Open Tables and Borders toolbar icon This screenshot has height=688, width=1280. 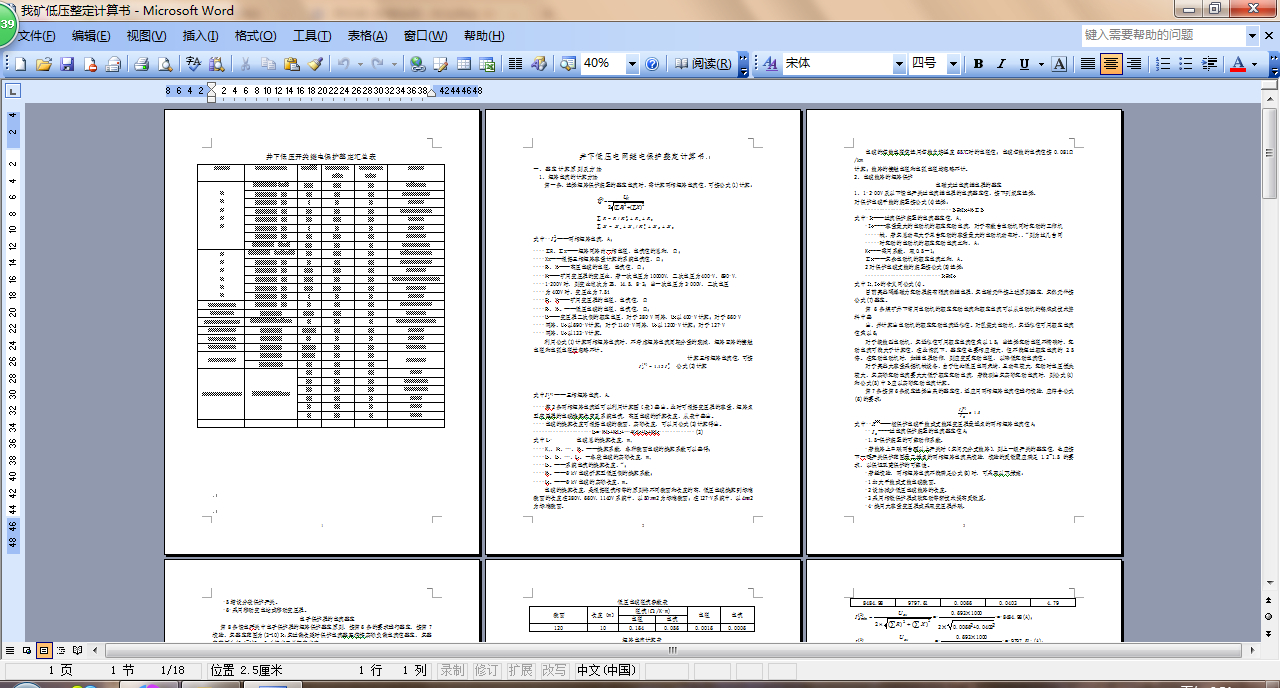click(x=440, y=64)
